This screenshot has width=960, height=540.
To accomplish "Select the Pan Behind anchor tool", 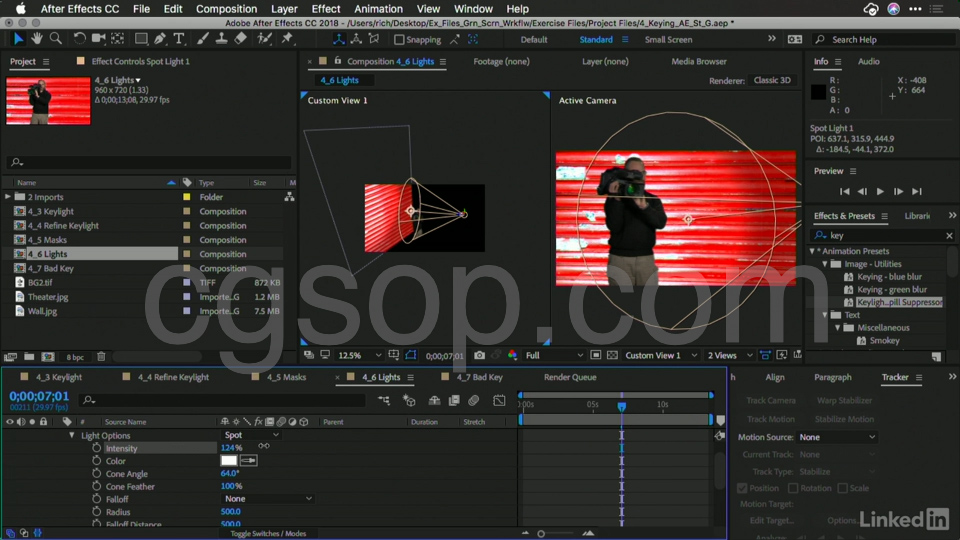I will [118, 39].
